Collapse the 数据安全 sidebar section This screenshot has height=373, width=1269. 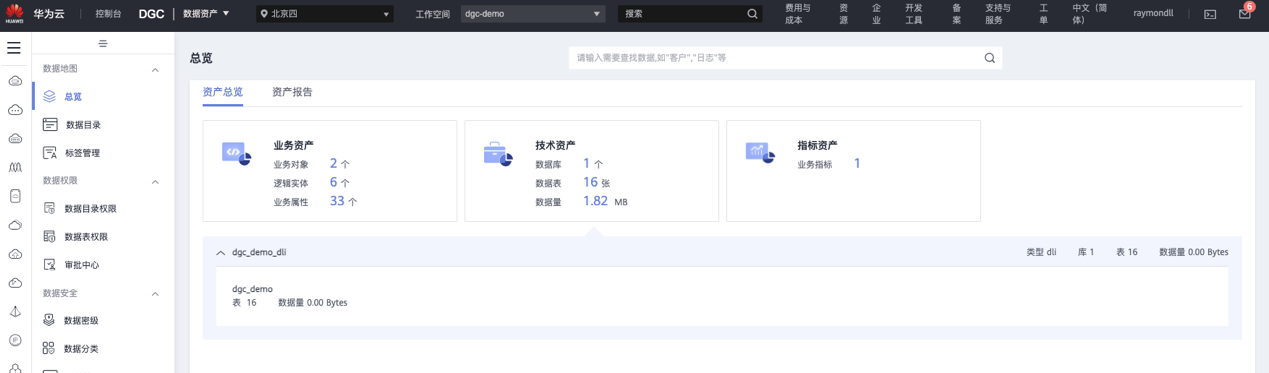click(x=155, y=294)
